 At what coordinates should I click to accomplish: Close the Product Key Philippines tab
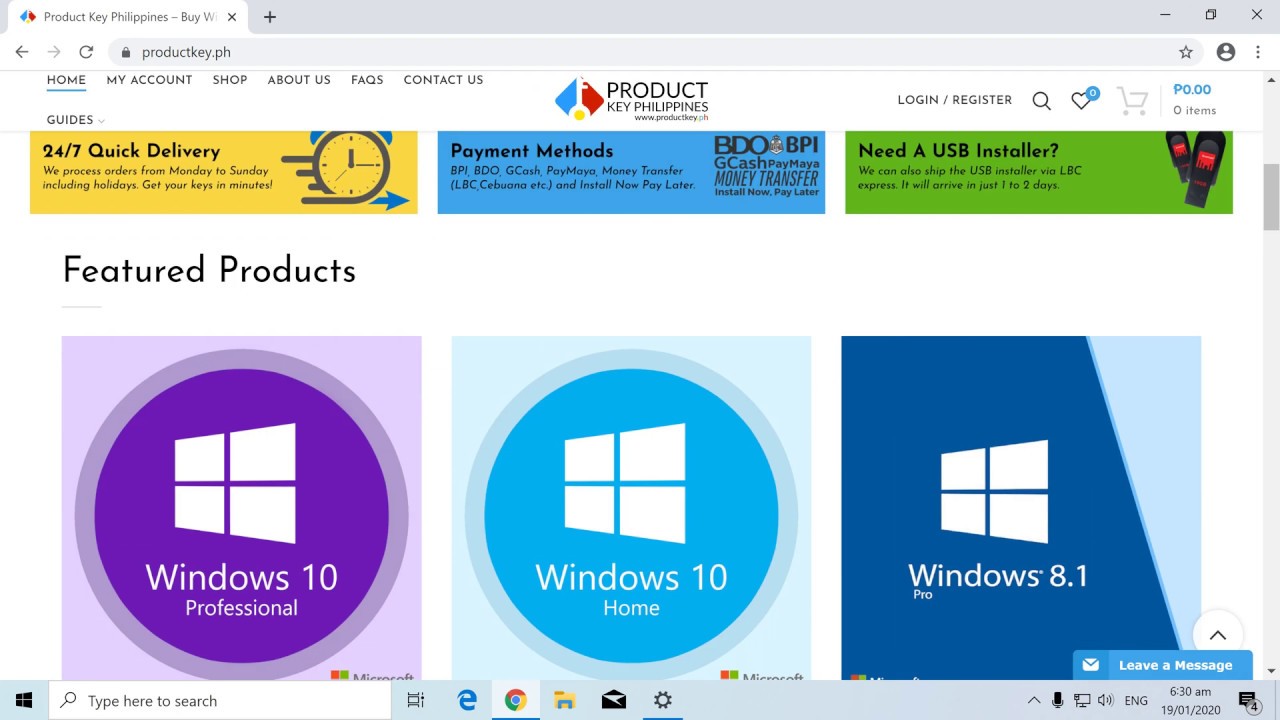pyautogui.click(x=232, y=17)
